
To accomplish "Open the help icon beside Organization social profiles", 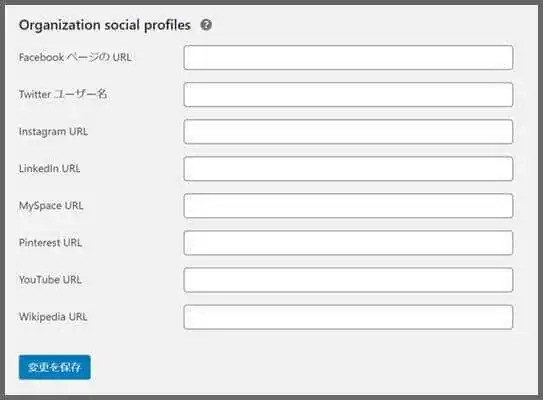I will click(x=206, y=25).
